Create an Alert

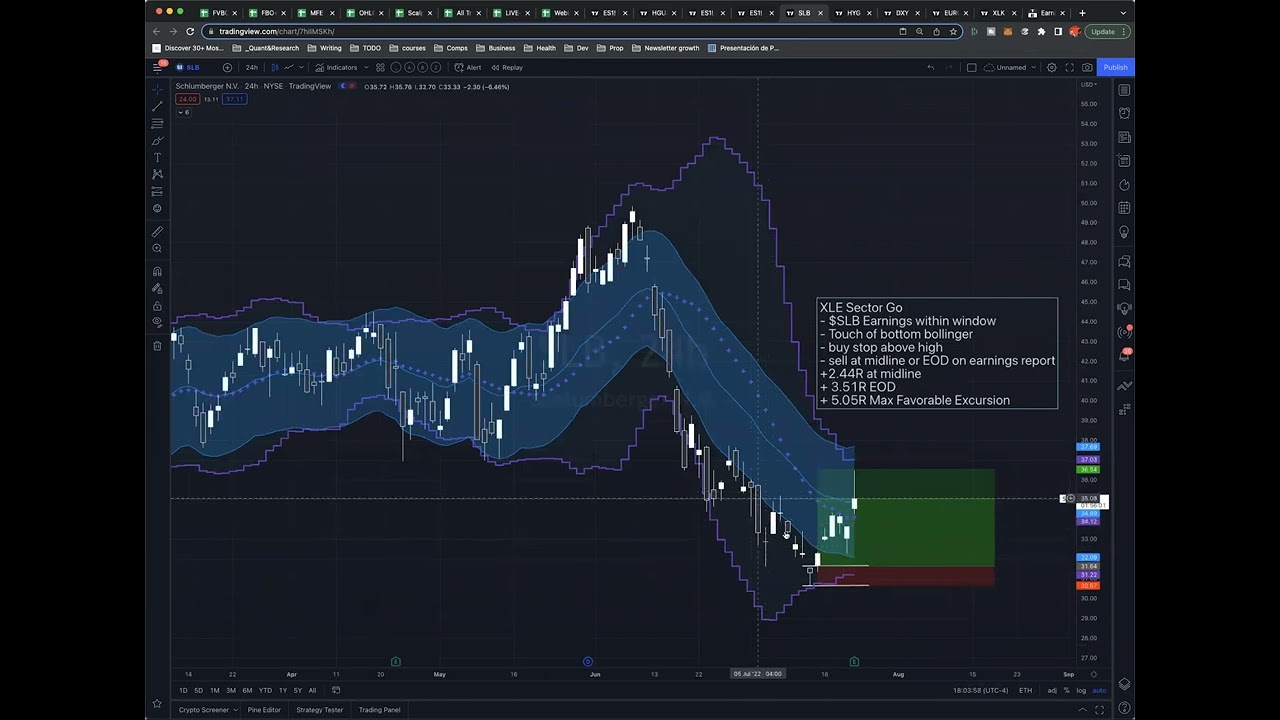tap(468, 67)
